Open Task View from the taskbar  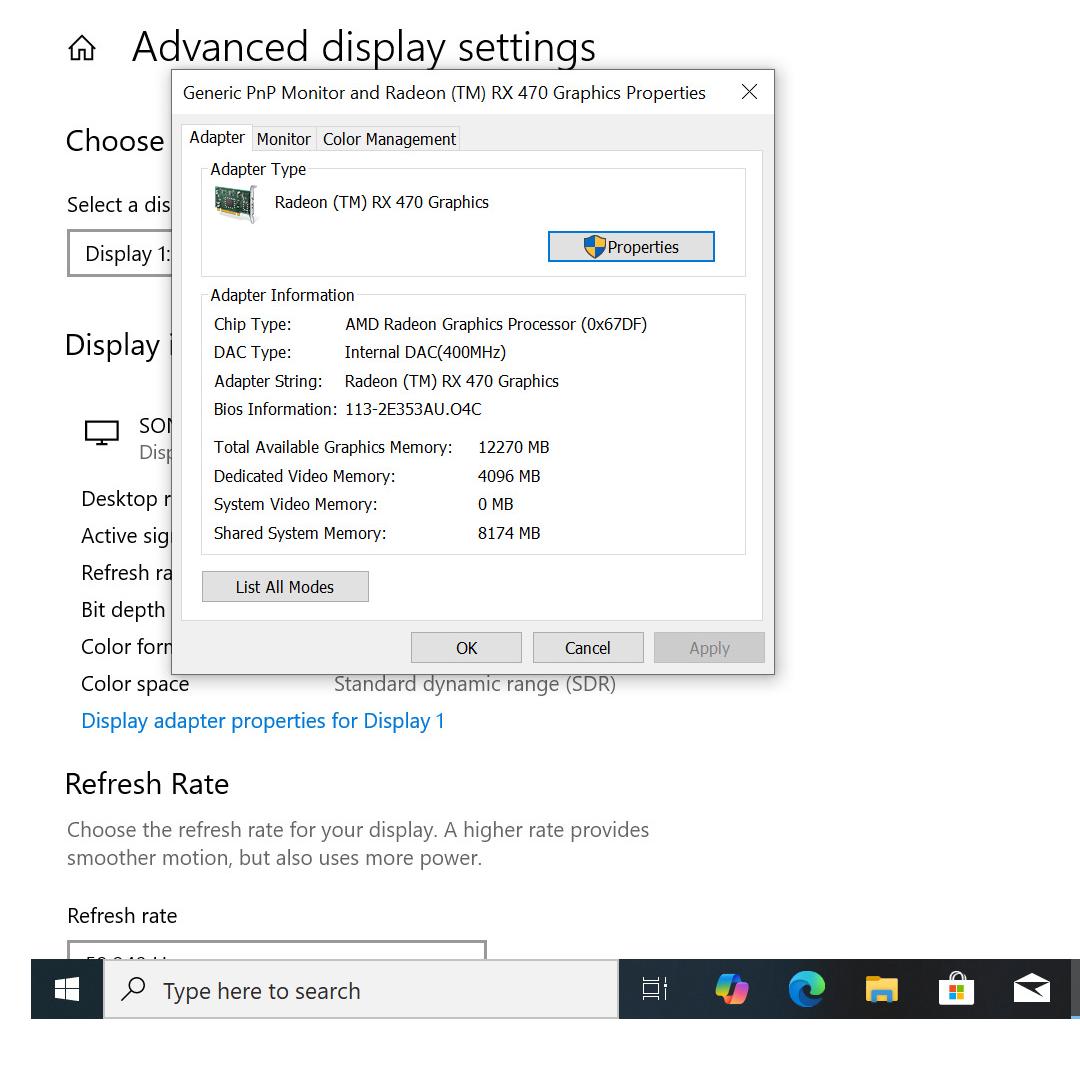point(655,990)
